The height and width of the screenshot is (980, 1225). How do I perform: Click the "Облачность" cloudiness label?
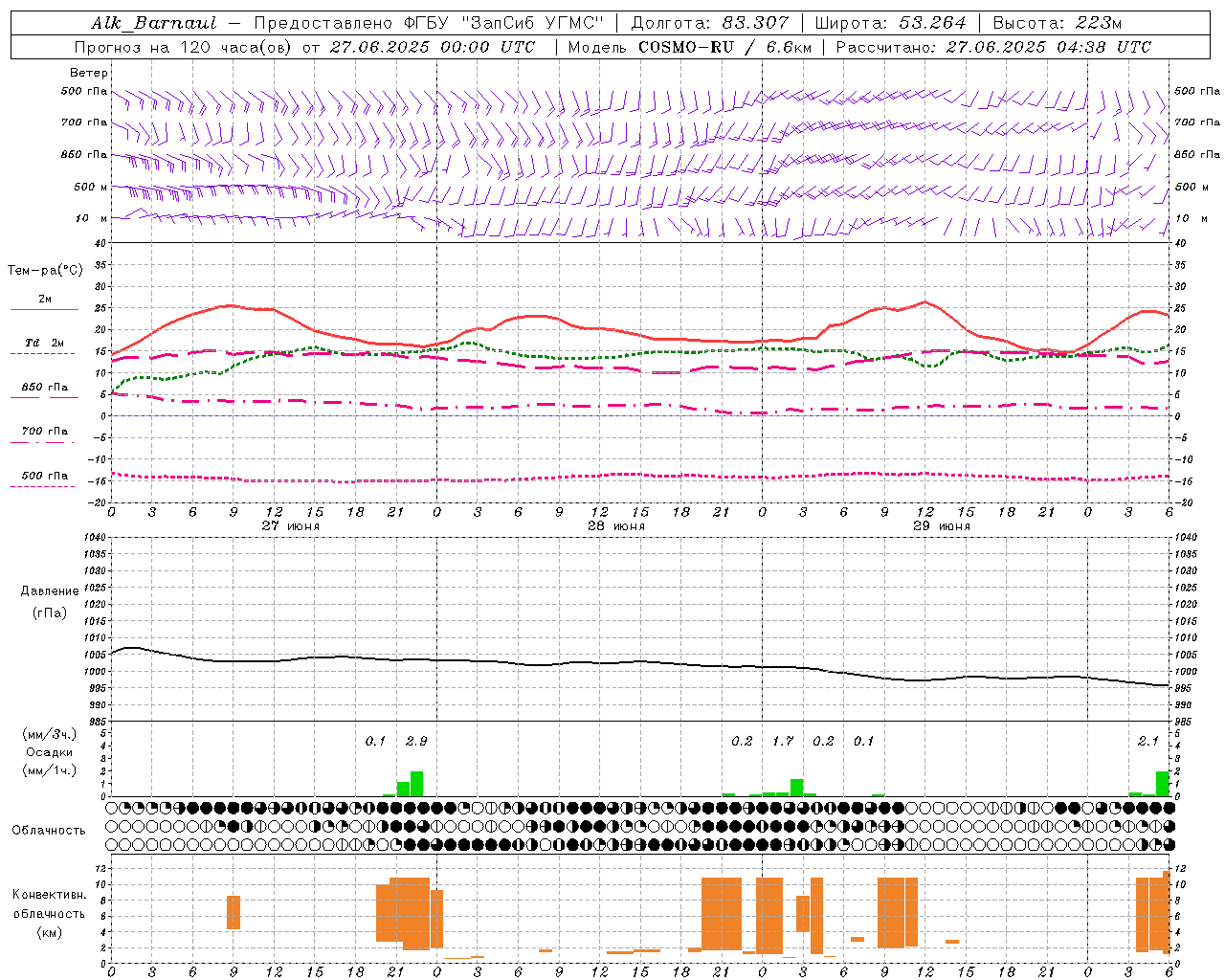49,830
